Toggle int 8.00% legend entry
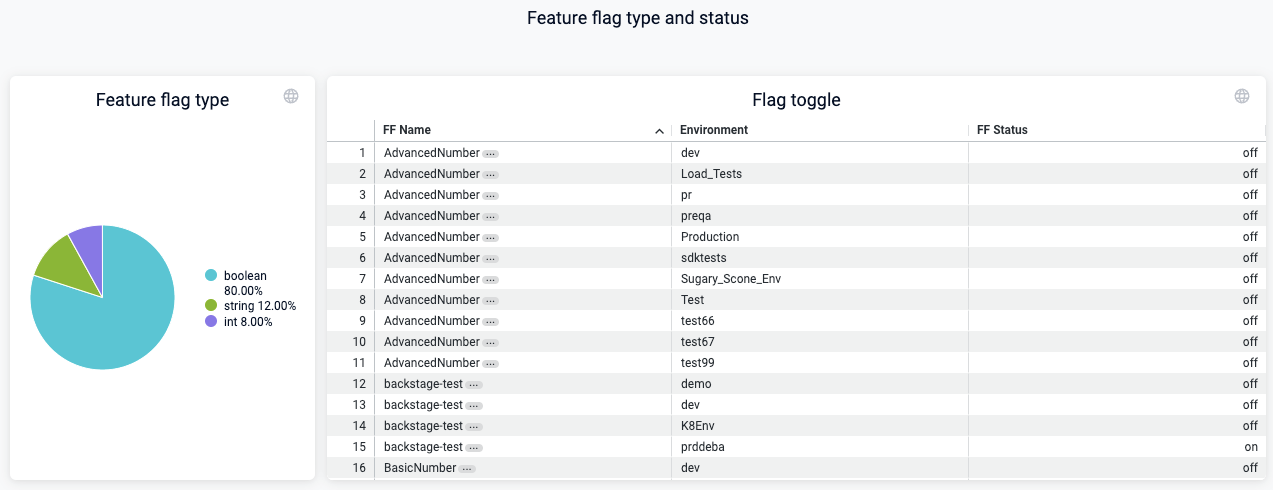1273x490 pixels. 247,321
